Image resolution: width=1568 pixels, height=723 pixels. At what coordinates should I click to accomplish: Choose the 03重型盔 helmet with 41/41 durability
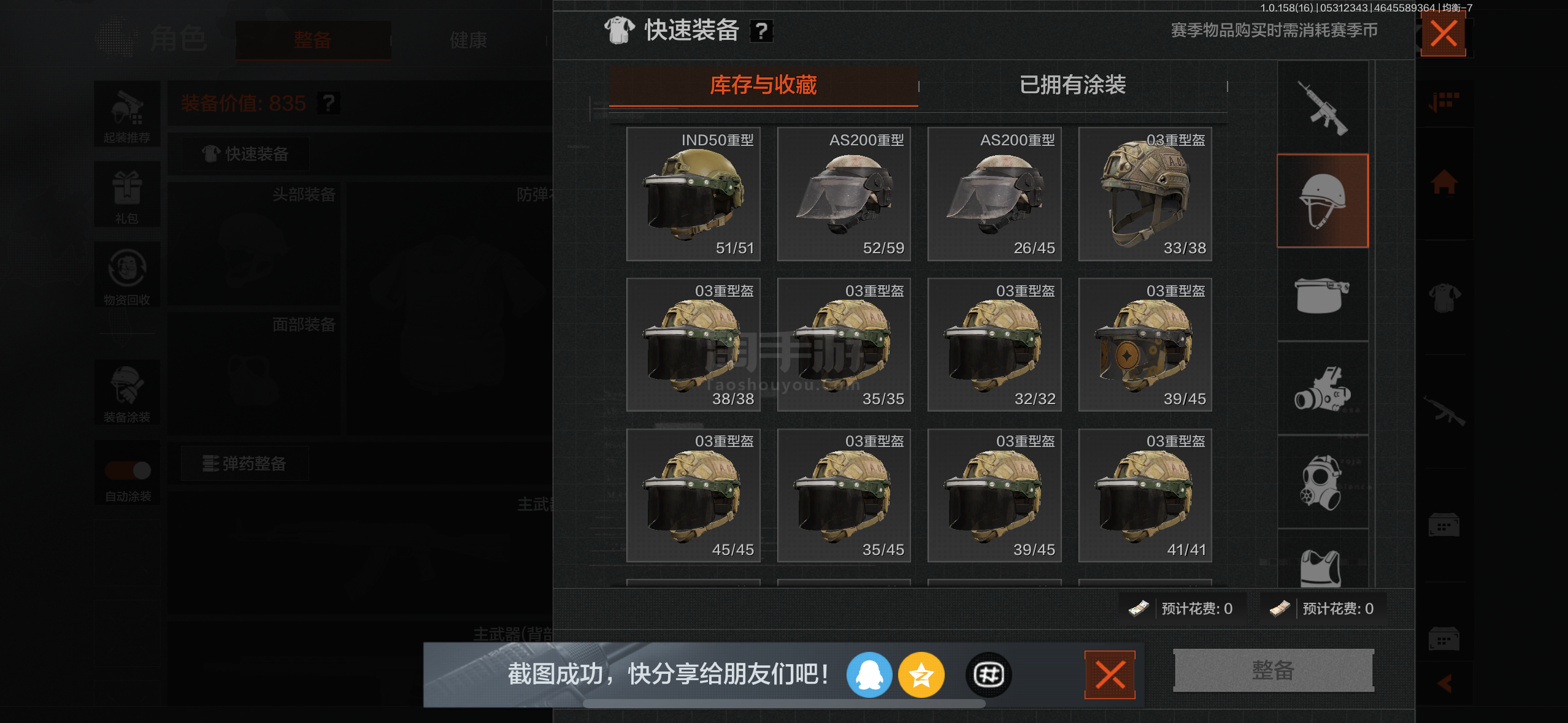point(1145,495)
